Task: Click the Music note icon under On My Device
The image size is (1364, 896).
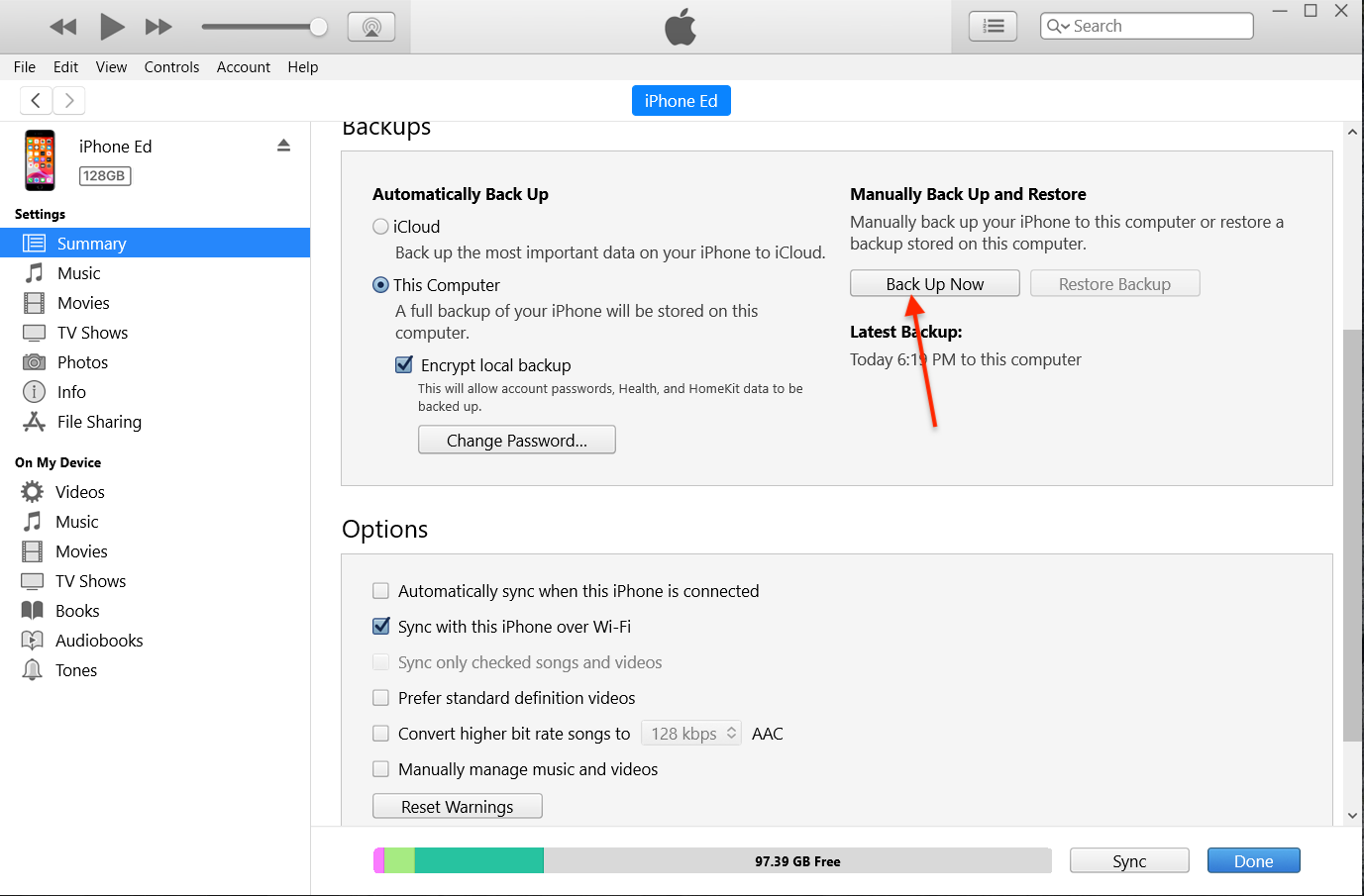Action: 33,522
